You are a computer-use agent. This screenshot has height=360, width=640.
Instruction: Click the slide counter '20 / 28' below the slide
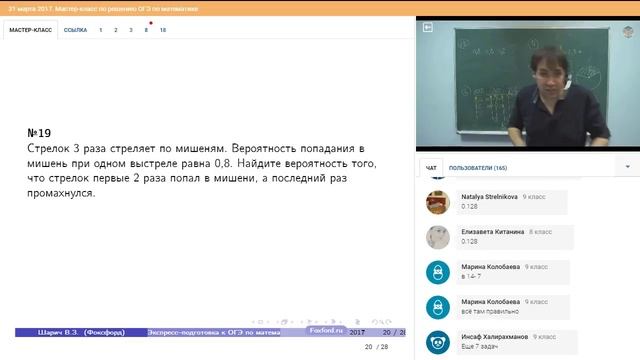(x=376, y=347)
